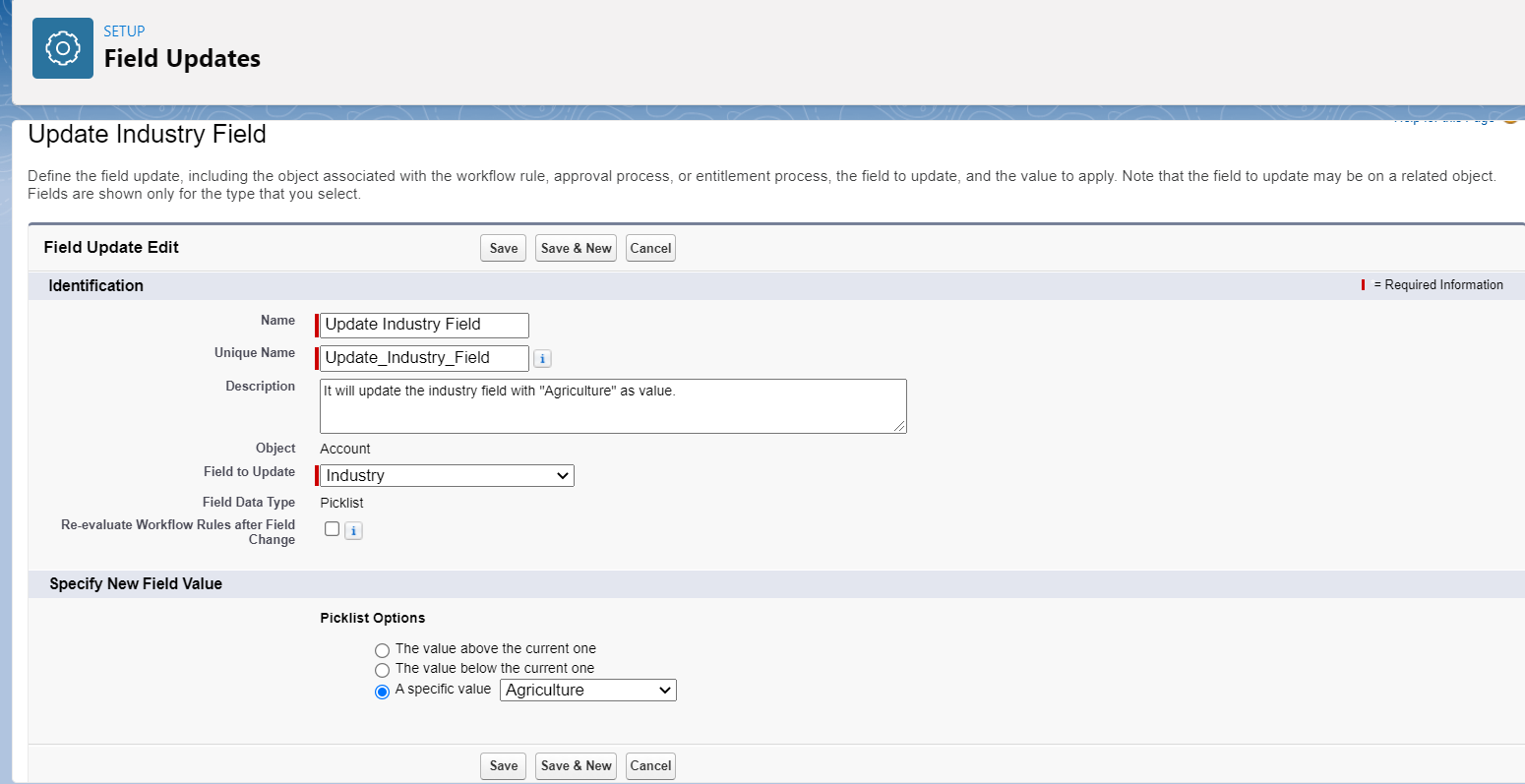Click into the Name text field
The image size is (1525, 784).
[x=424, y=325]
